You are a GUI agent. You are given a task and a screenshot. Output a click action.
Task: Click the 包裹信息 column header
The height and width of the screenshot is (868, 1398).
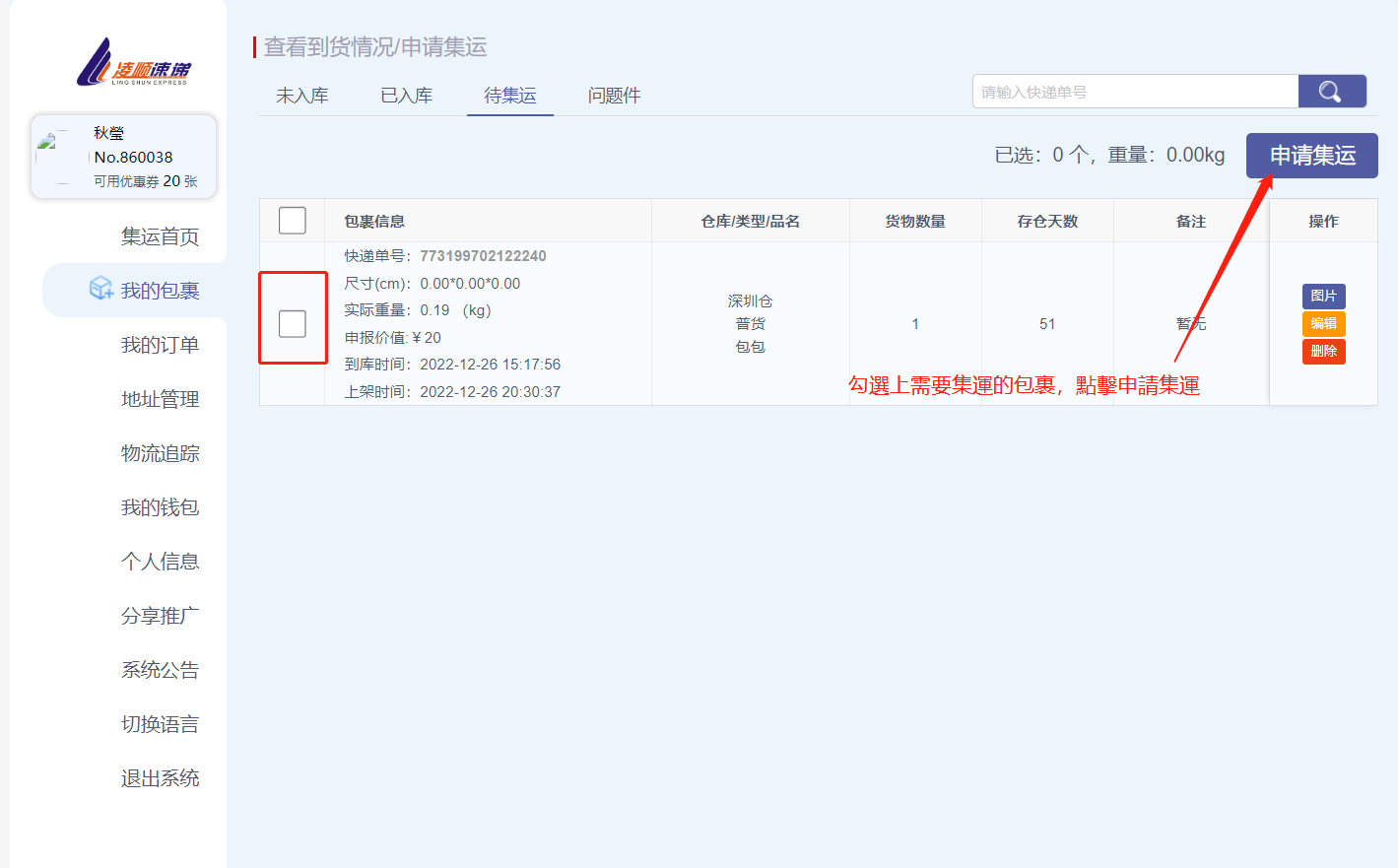click(x=374, y=222)
